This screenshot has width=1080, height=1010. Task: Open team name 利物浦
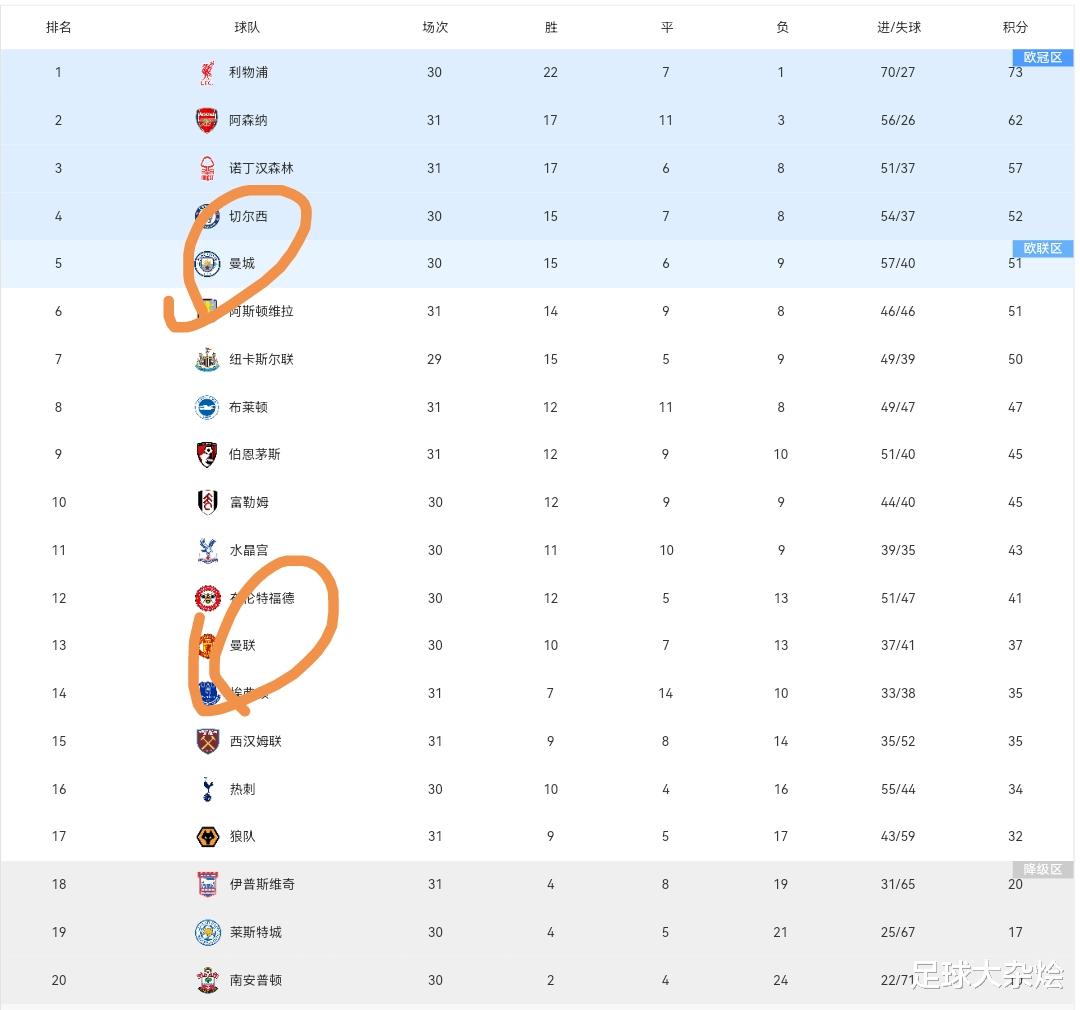pos(248,72)
